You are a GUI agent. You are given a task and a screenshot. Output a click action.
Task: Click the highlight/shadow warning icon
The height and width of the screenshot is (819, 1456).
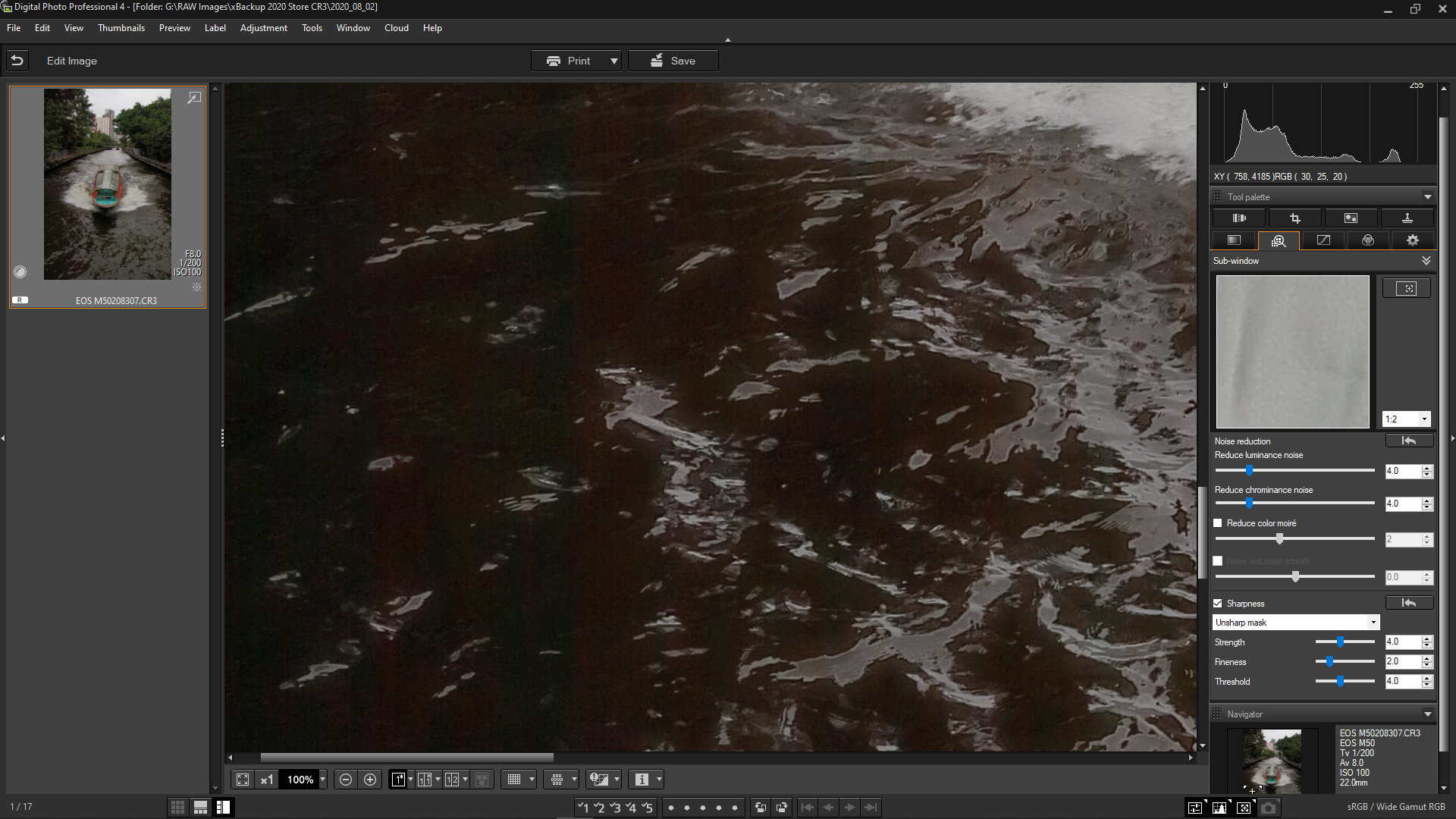point(599,780)
